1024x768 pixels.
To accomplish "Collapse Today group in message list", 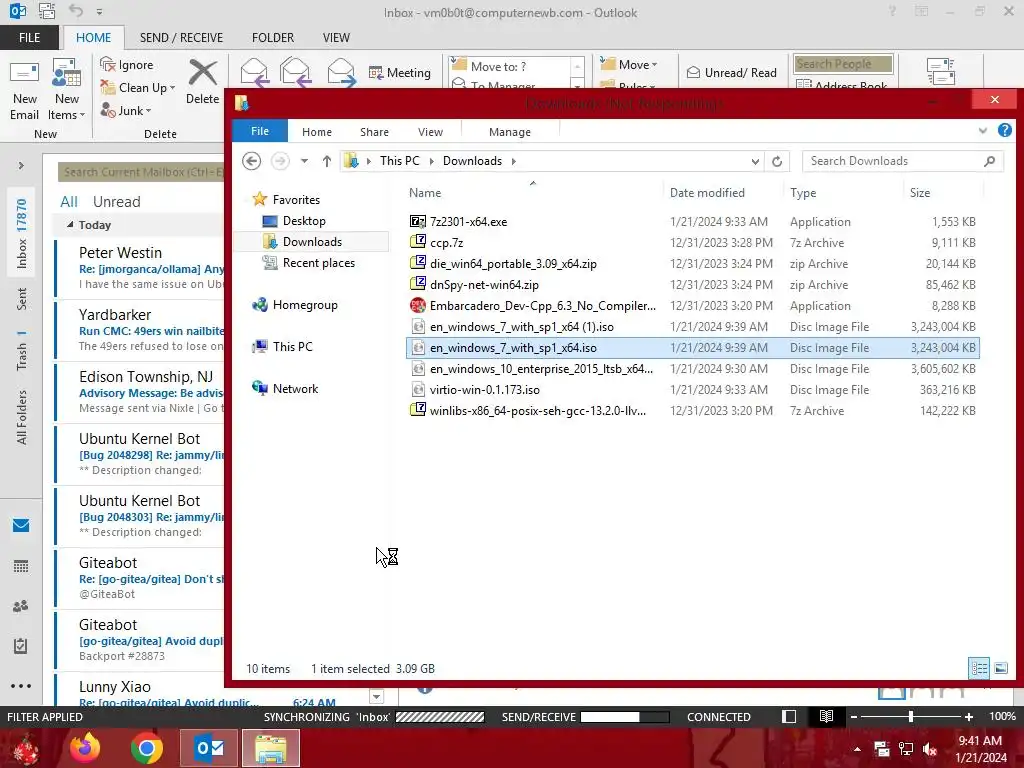I will click(70, 225).
